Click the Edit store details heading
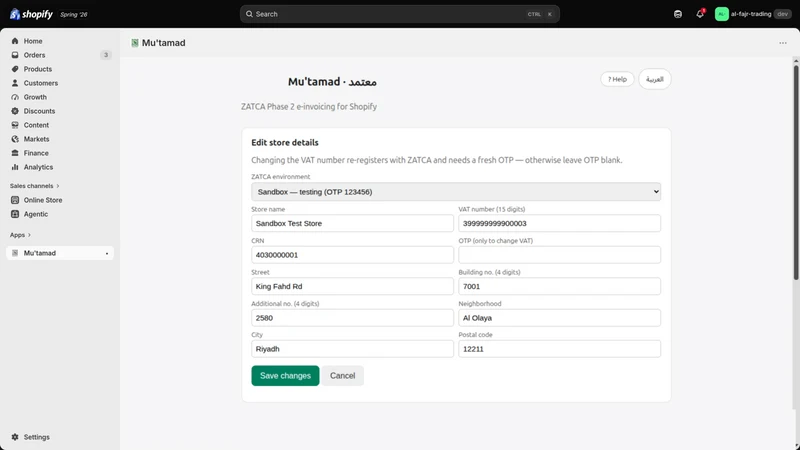 tap(285, 143)
